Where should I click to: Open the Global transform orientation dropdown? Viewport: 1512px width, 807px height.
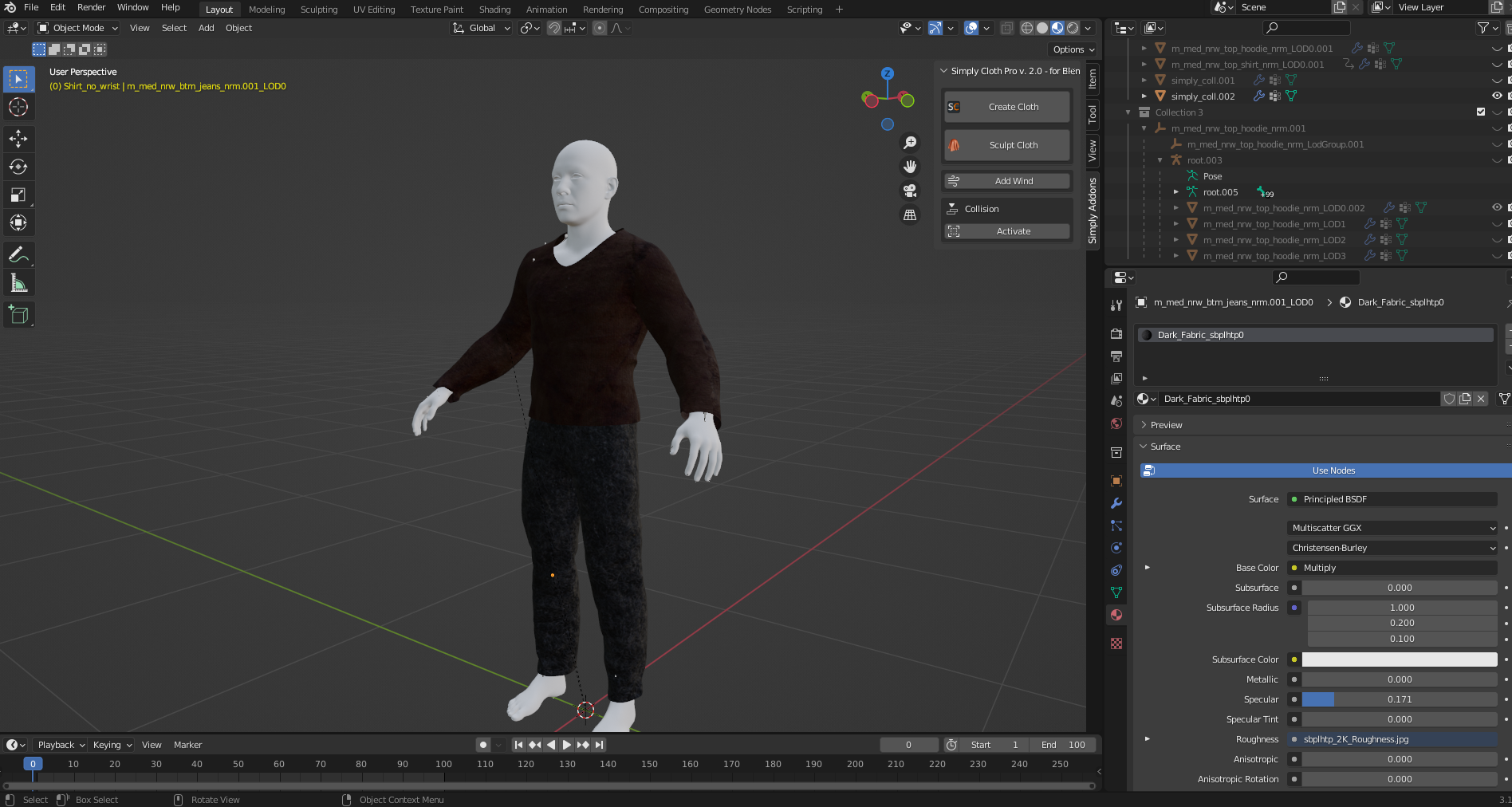click(481, 28)
